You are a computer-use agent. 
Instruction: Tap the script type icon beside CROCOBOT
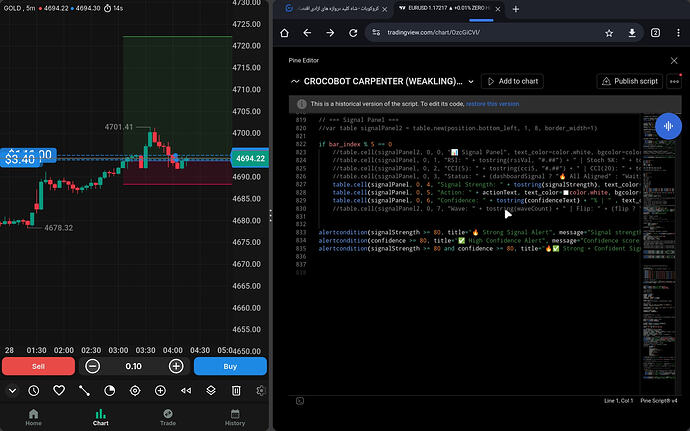coord(295,81)
